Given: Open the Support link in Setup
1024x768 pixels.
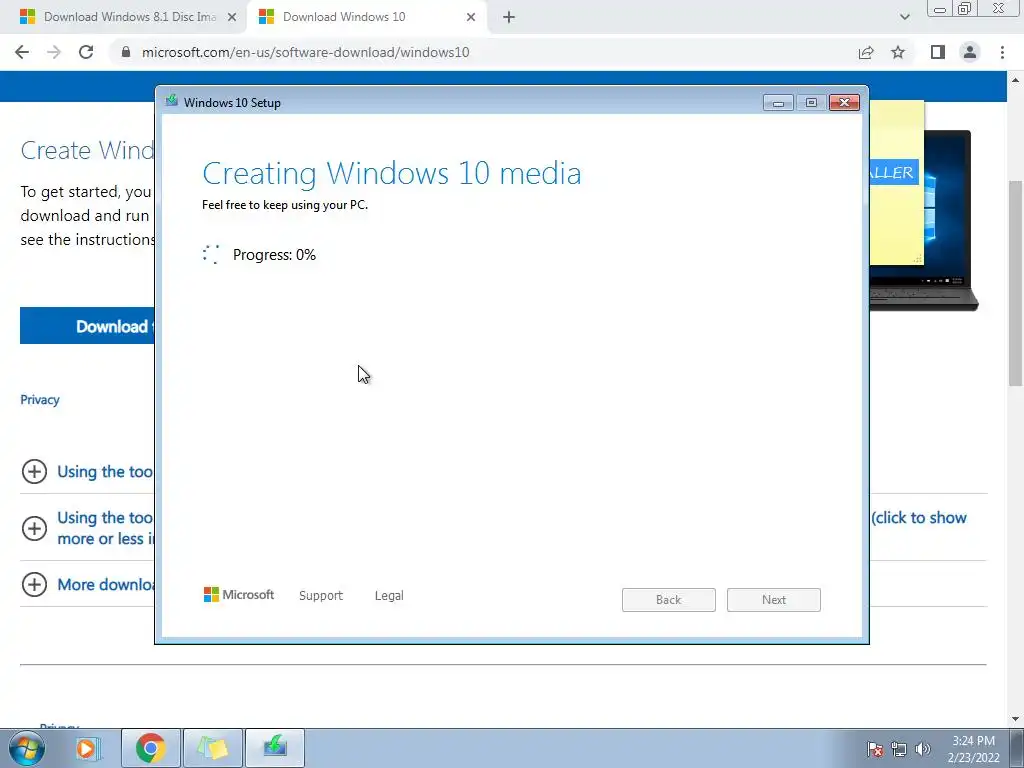Looking at the screenshot, I should [x=321, y=596].
